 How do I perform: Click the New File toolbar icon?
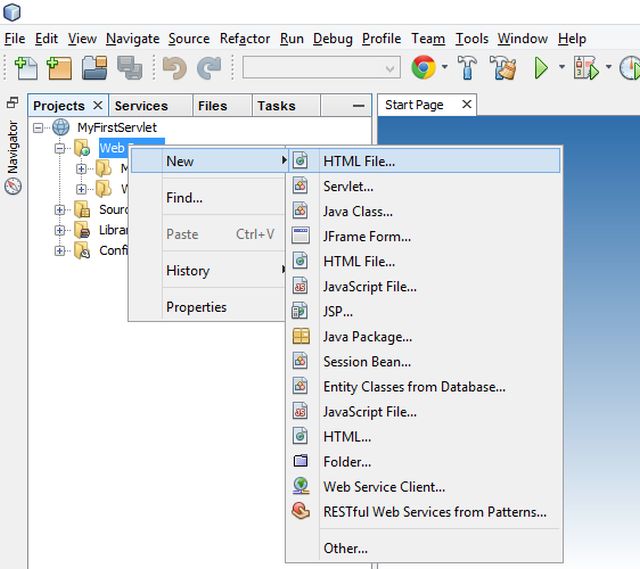click(x=26, y=68)
